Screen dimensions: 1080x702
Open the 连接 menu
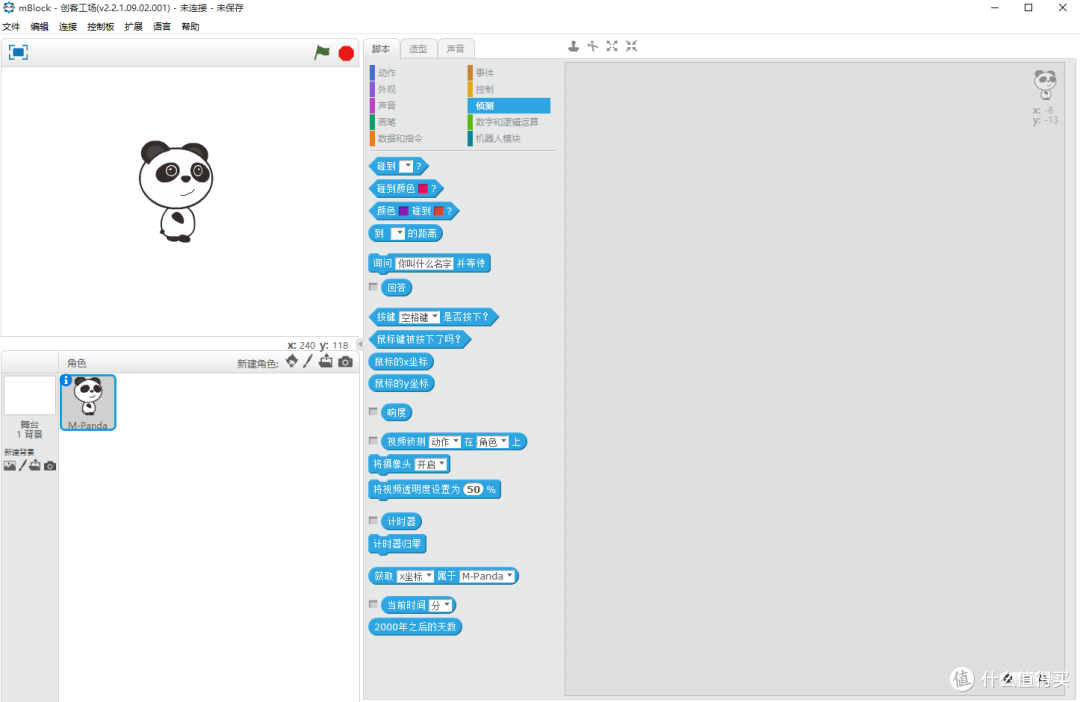coord(68,27)
